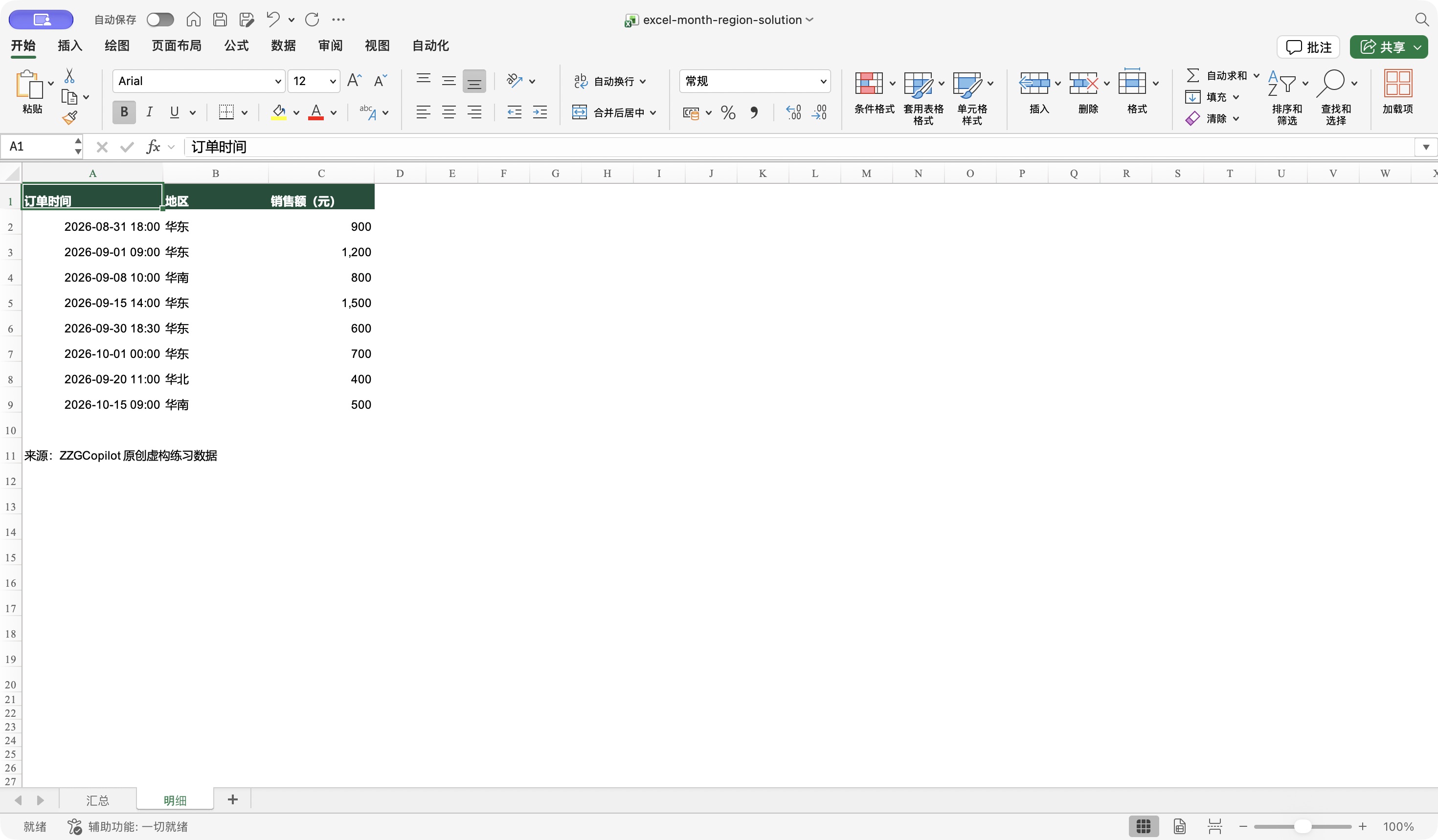Screen dimensions: 1438x840
Task: Toggle the 自动保存 switch
Action: 160,20
